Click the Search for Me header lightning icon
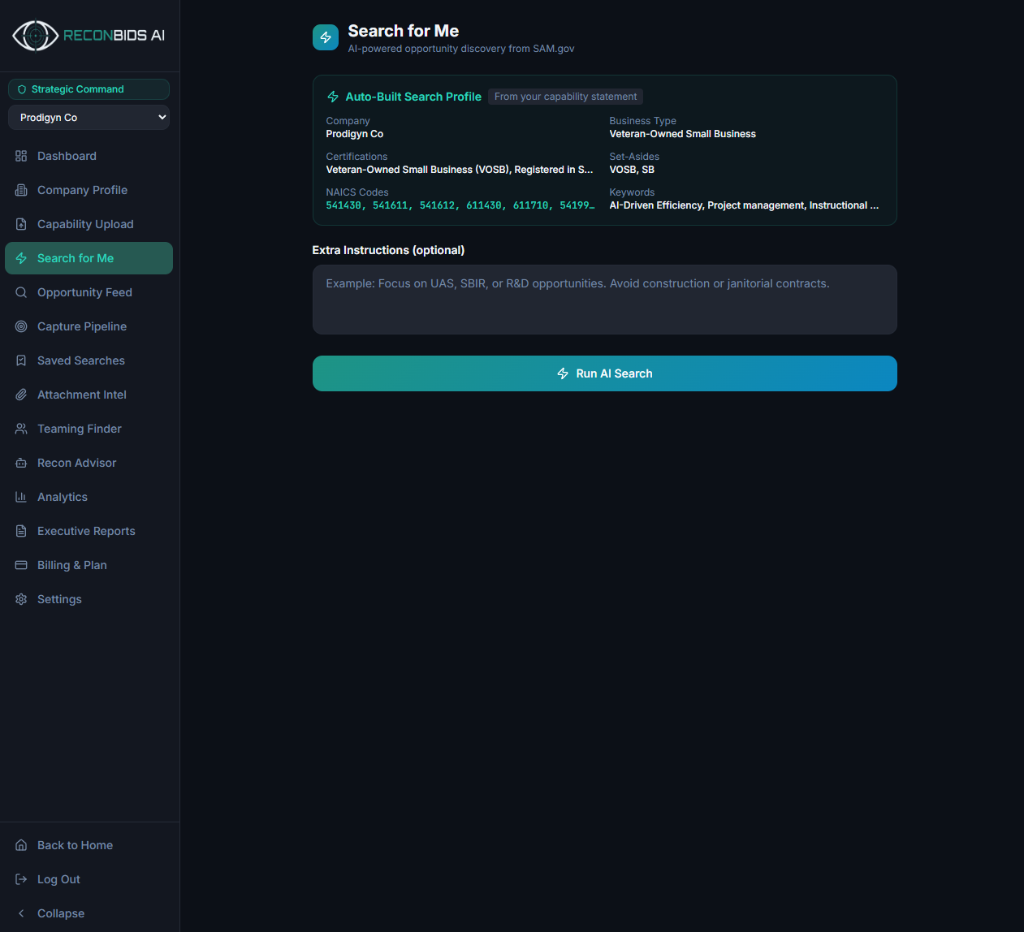The image size is (1024, 932). point(325,37)
